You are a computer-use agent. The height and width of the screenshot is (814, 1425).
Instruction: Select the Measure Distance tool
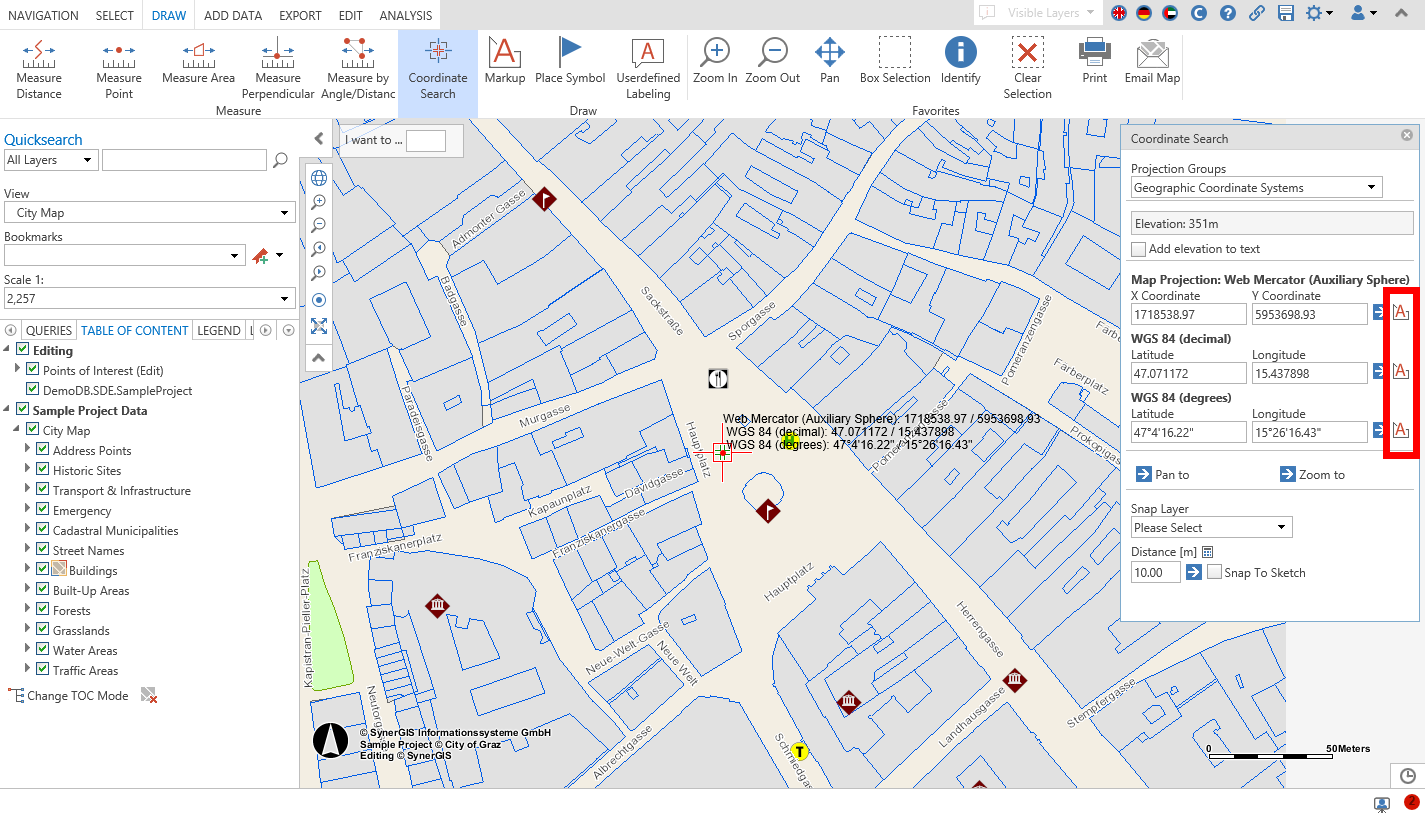pos(39,65)
